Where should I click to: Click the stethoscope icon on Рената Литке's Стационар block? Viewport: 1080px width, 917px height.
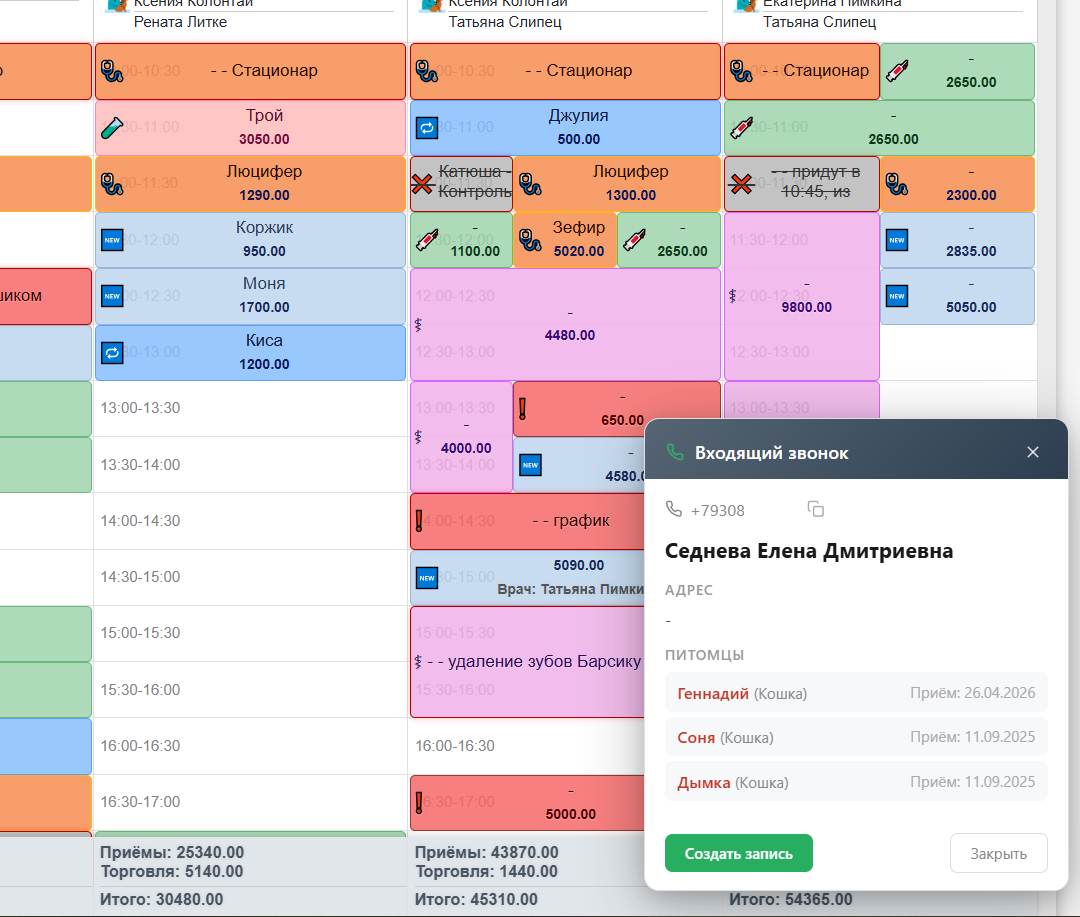[x=112, y=71]
